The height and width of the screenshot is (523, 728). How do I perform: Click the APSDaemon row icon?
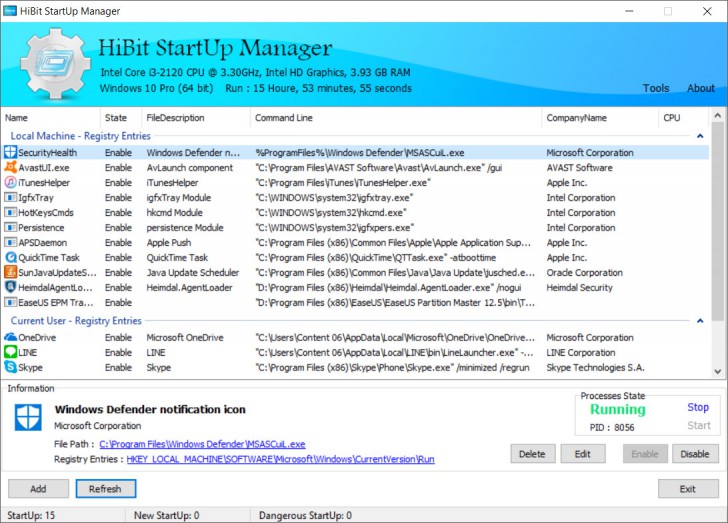pos(10,242)
